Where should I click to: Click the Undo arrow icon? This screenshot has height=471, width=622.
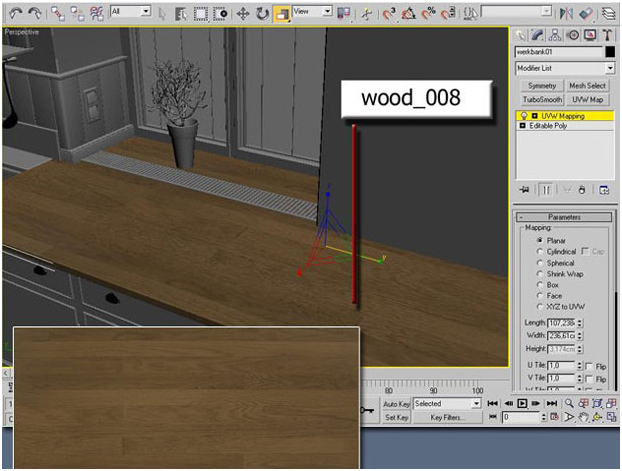coord(15,13)
